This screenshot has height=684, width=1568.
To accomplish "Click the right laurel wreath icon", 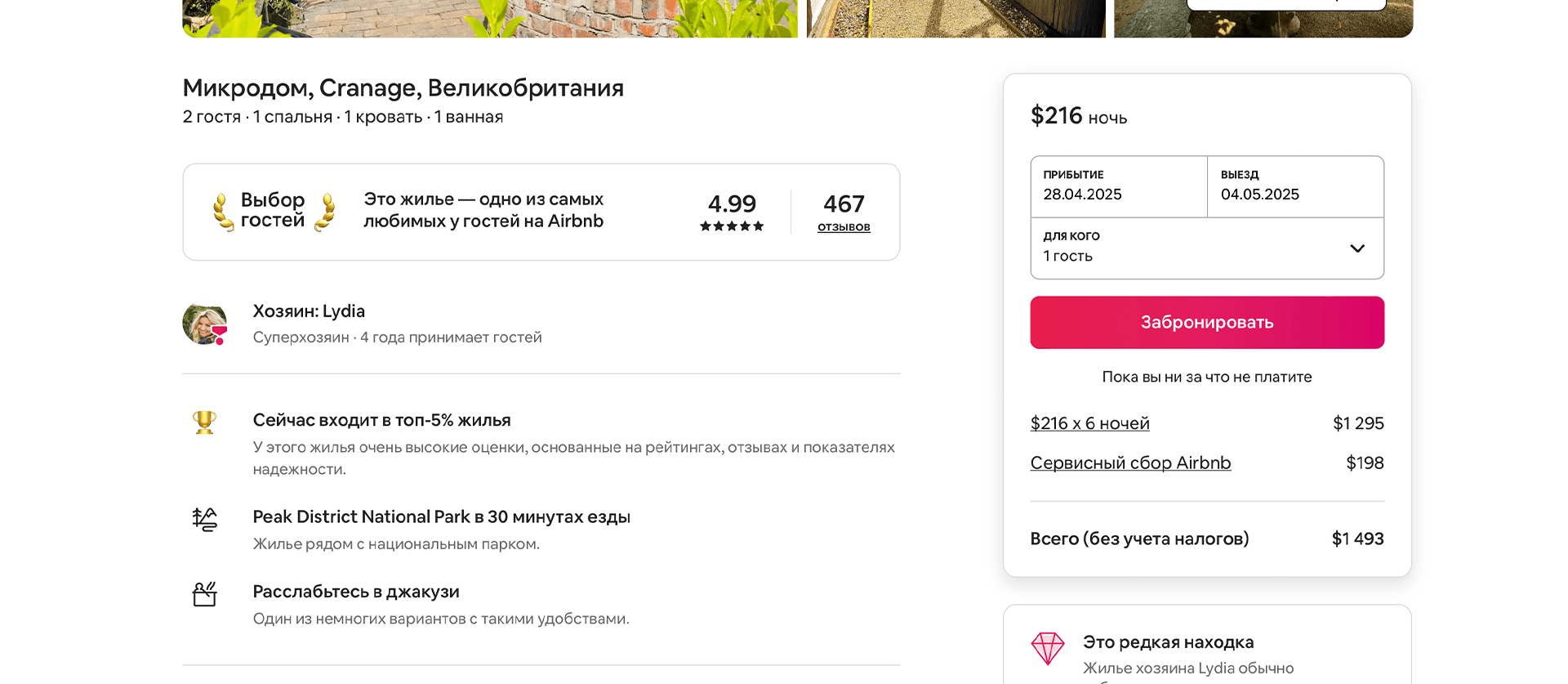I will 326,212.
